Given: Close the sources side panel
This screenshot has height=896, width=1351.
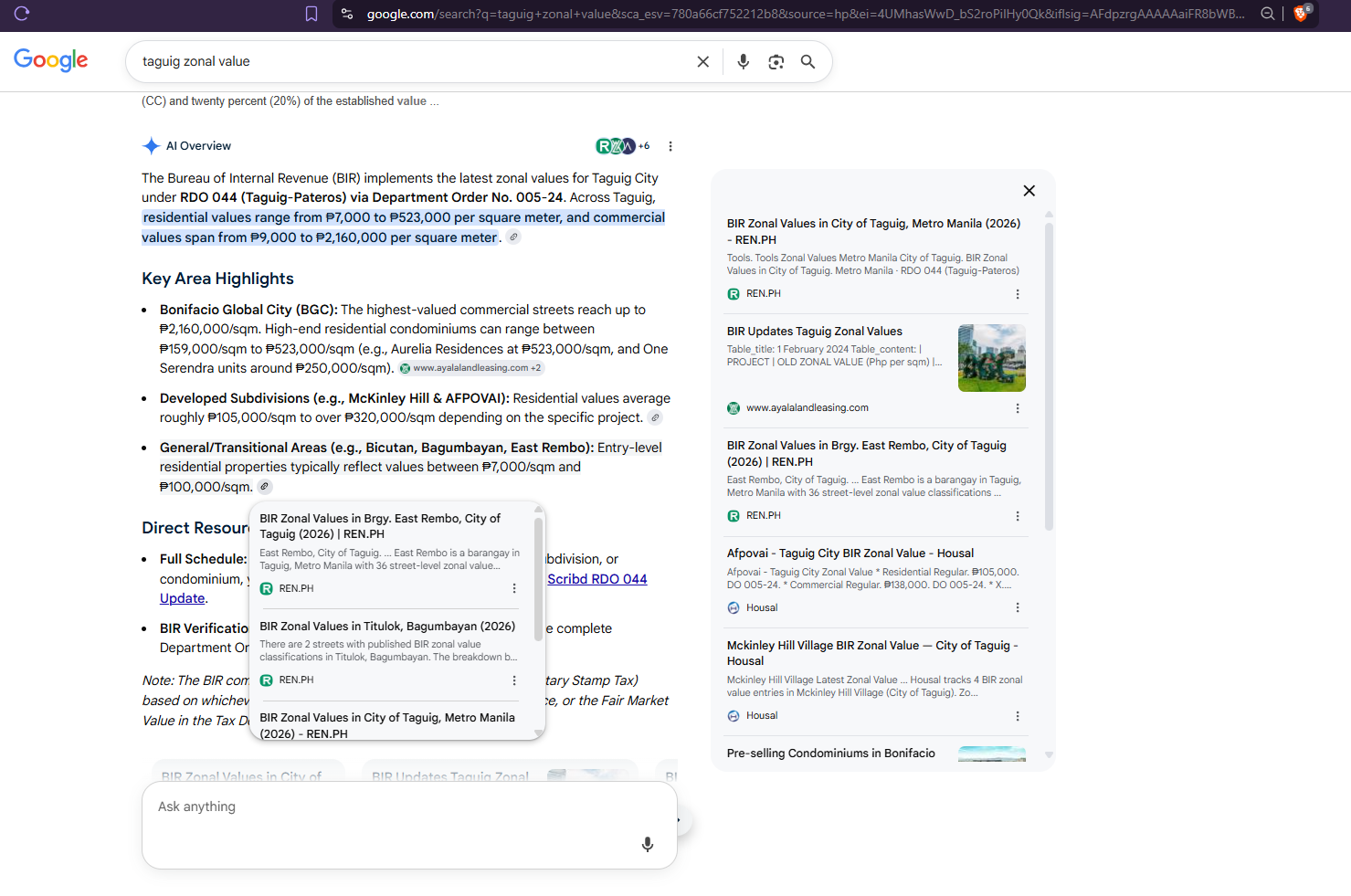Looking at the screenshot, I should point(1029,191).
